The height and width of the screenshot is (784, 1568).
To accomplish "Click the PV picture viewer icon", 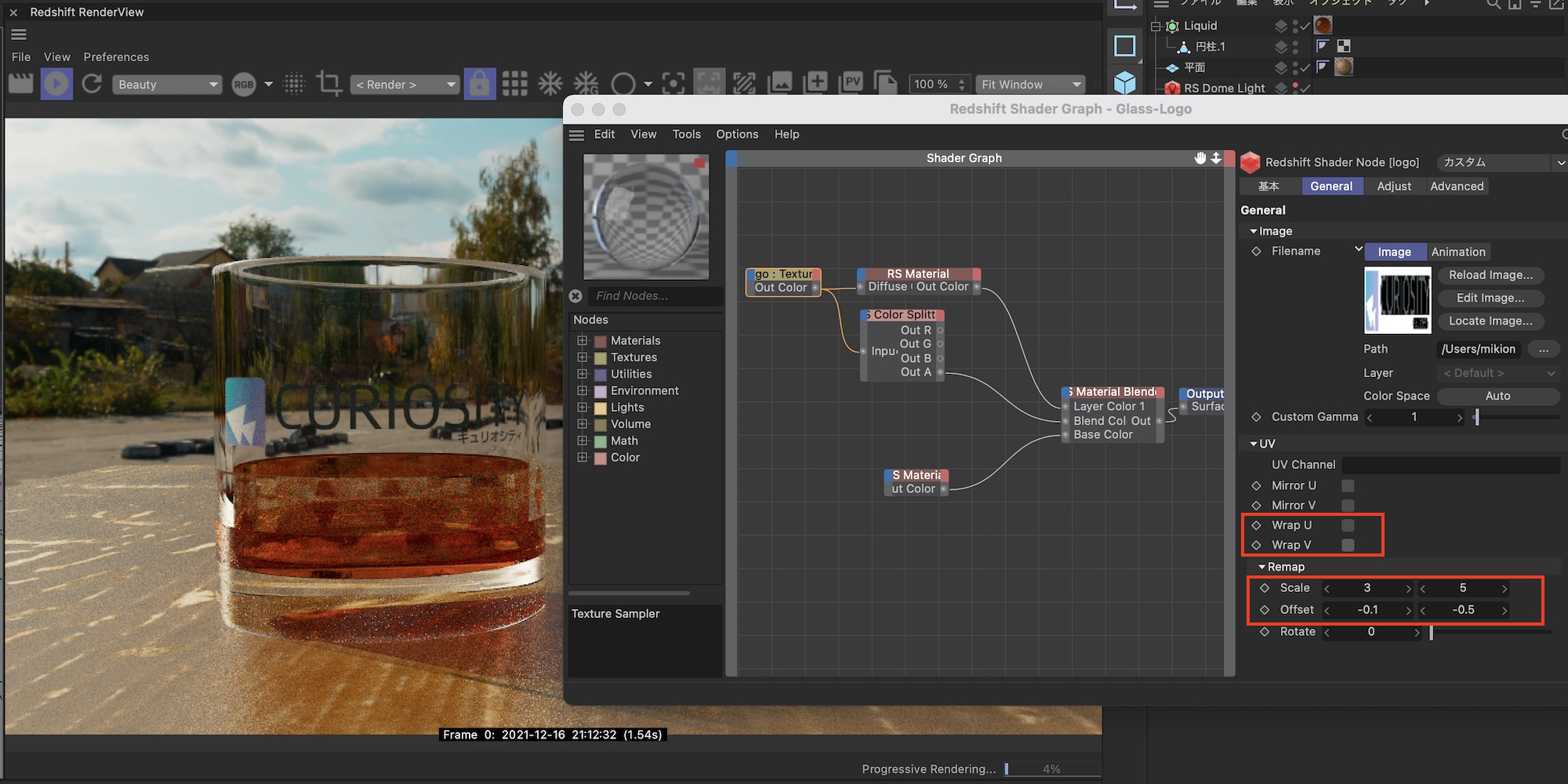I will tap(852, 82).
